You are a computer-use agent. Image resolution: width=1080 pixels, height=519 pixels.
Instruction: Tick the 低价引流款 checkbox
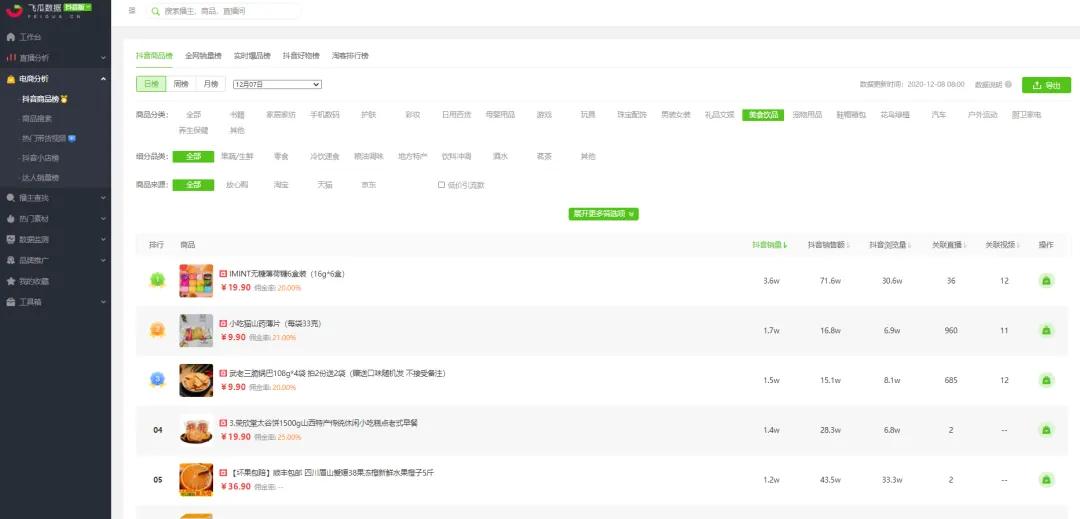[x=442, y=184]
